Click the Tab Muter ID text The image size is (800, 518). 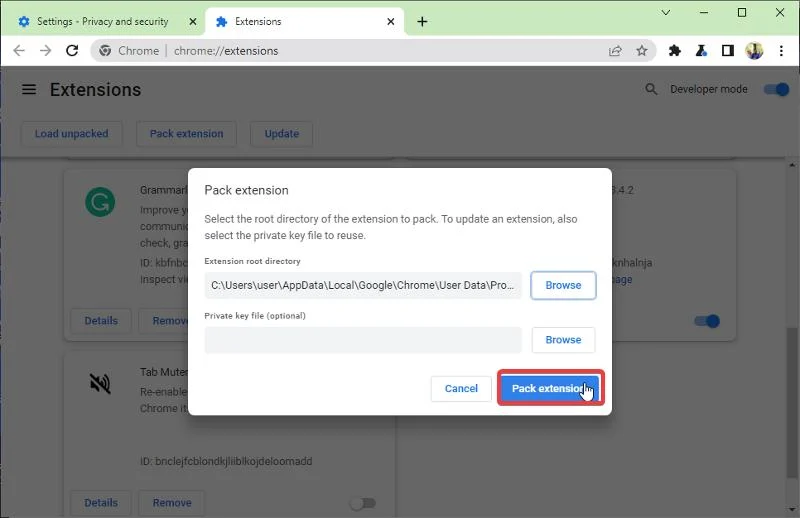tap(226, 461)
